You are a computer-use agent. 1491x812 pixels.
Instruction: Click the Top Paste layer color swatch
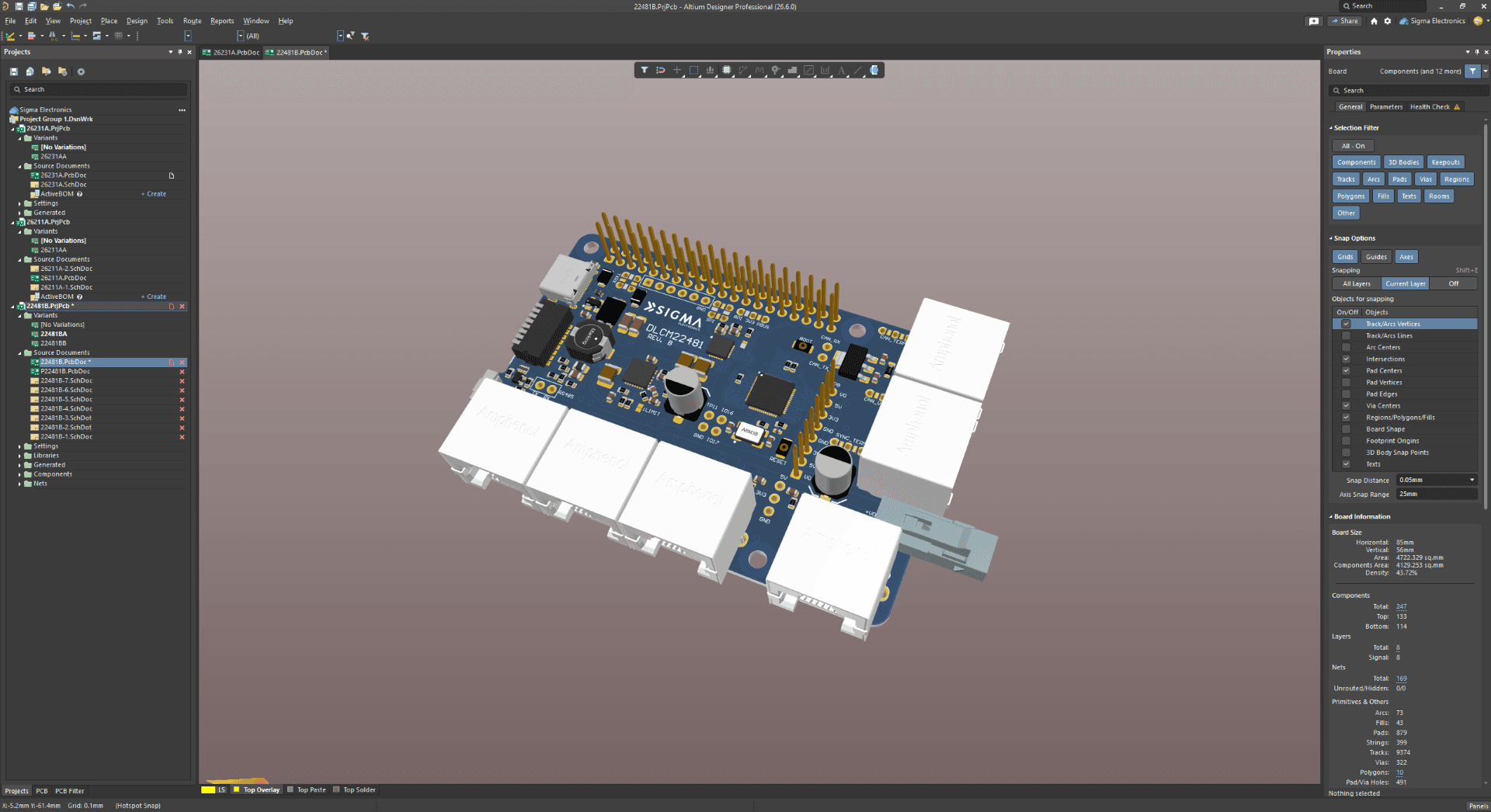pos(290,790)
